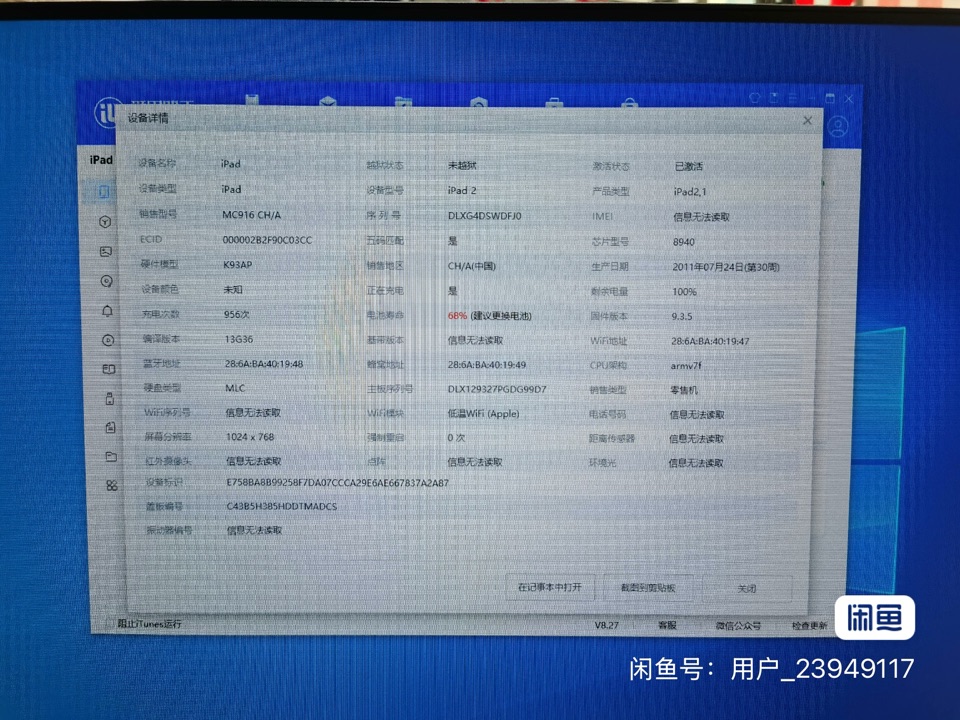Image resolution: width=960 pixels, height=720 pixels.
Task: Click the build version value 13G36
Action: (239, 339)
